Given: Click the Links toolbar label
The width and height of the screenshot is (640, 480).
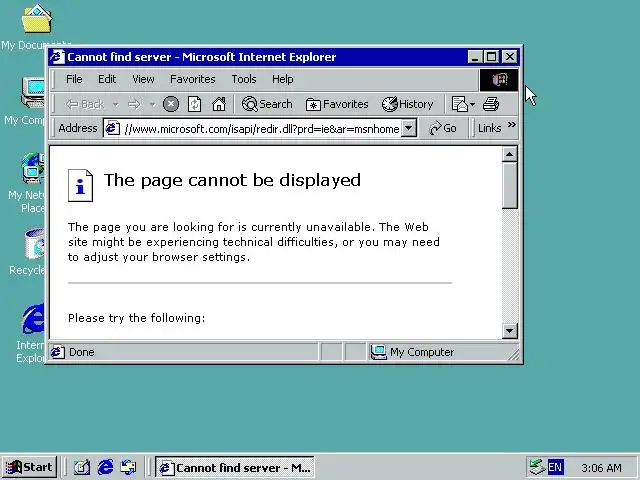Looking at the screenshot, I should tap(489, 128).
